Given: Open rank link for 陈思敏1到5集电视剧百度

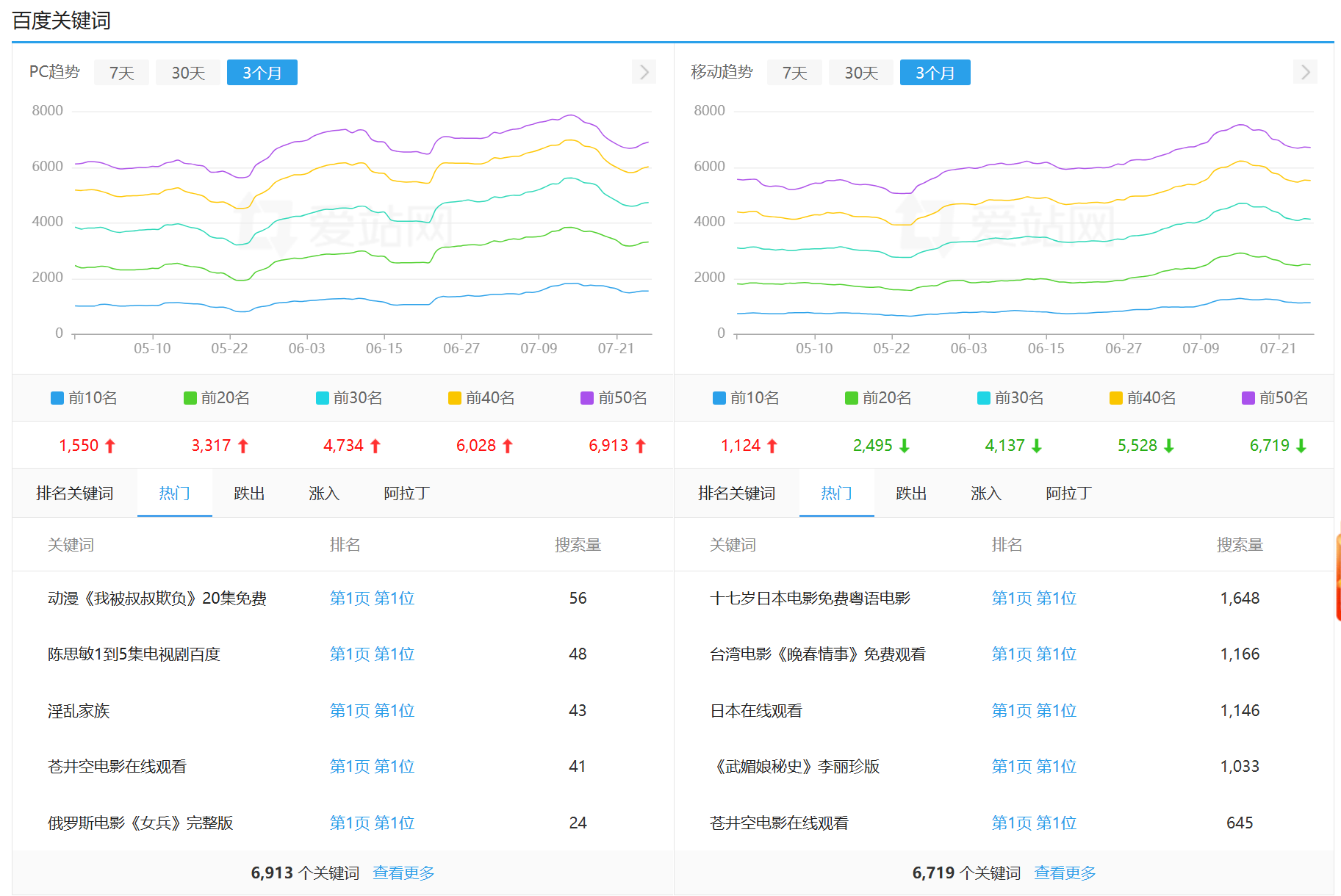Looking at the screenshot, I should (372, 654).
